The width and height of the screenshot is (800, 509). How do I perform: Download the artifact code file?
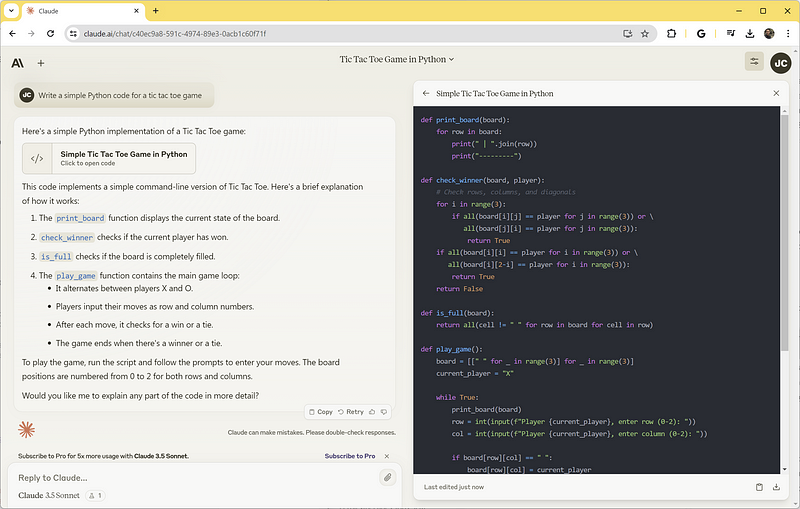[x=776, y=487]
